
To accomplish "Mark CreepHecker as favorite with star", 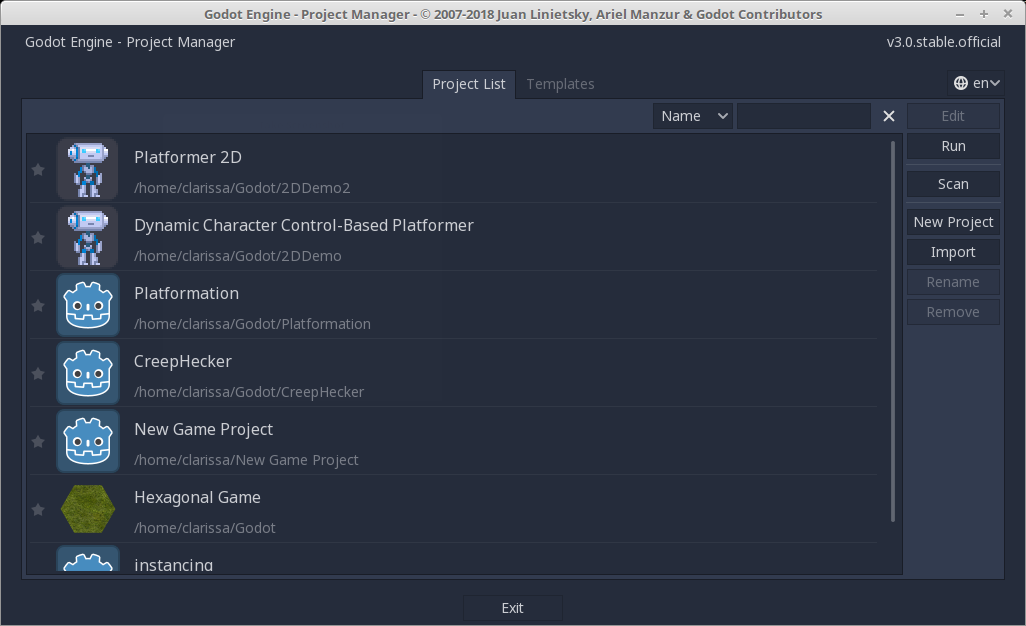I will coord(38,374).
